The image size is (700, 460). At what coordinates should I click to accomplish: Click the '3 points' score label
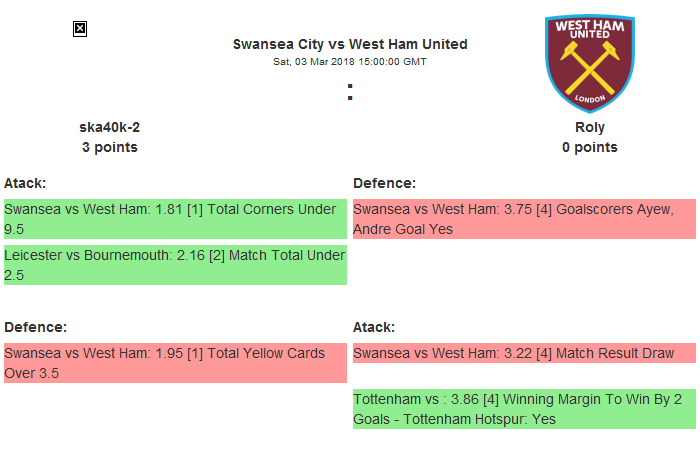point(110,147)
